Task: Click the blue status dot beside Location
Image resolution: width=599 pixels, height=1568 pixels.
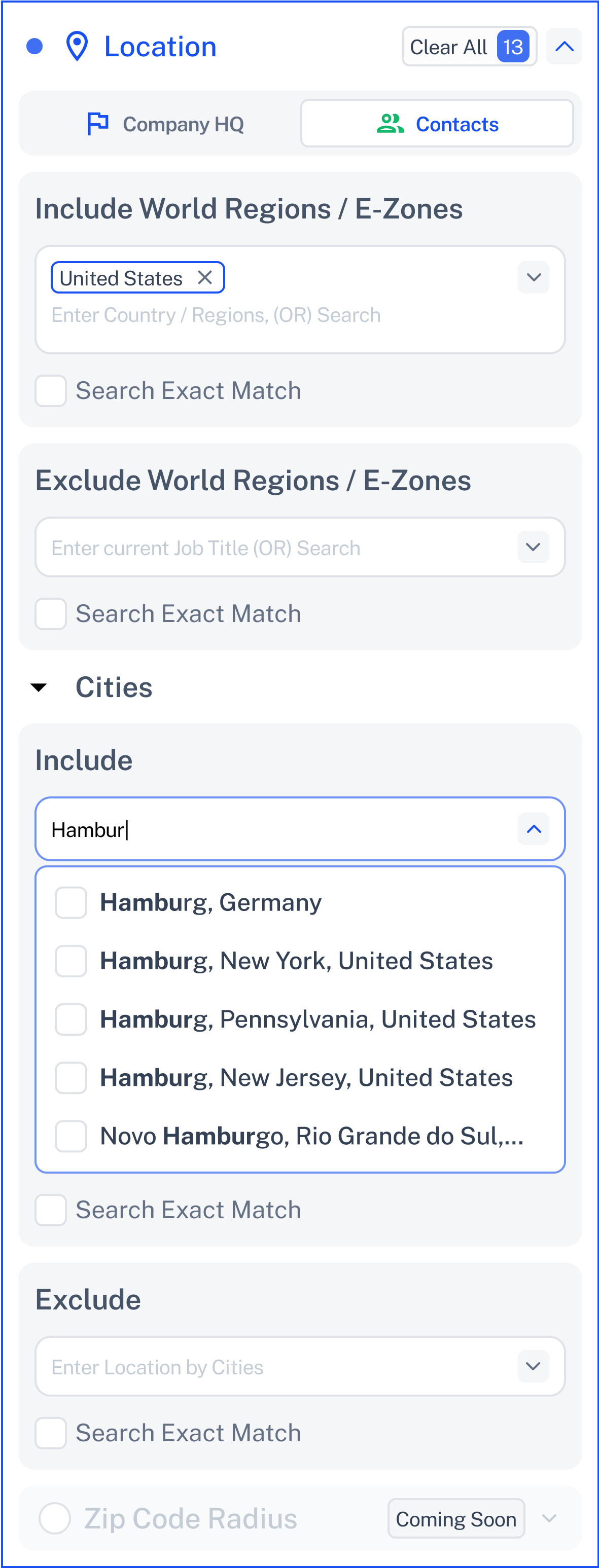Action: 34,46
